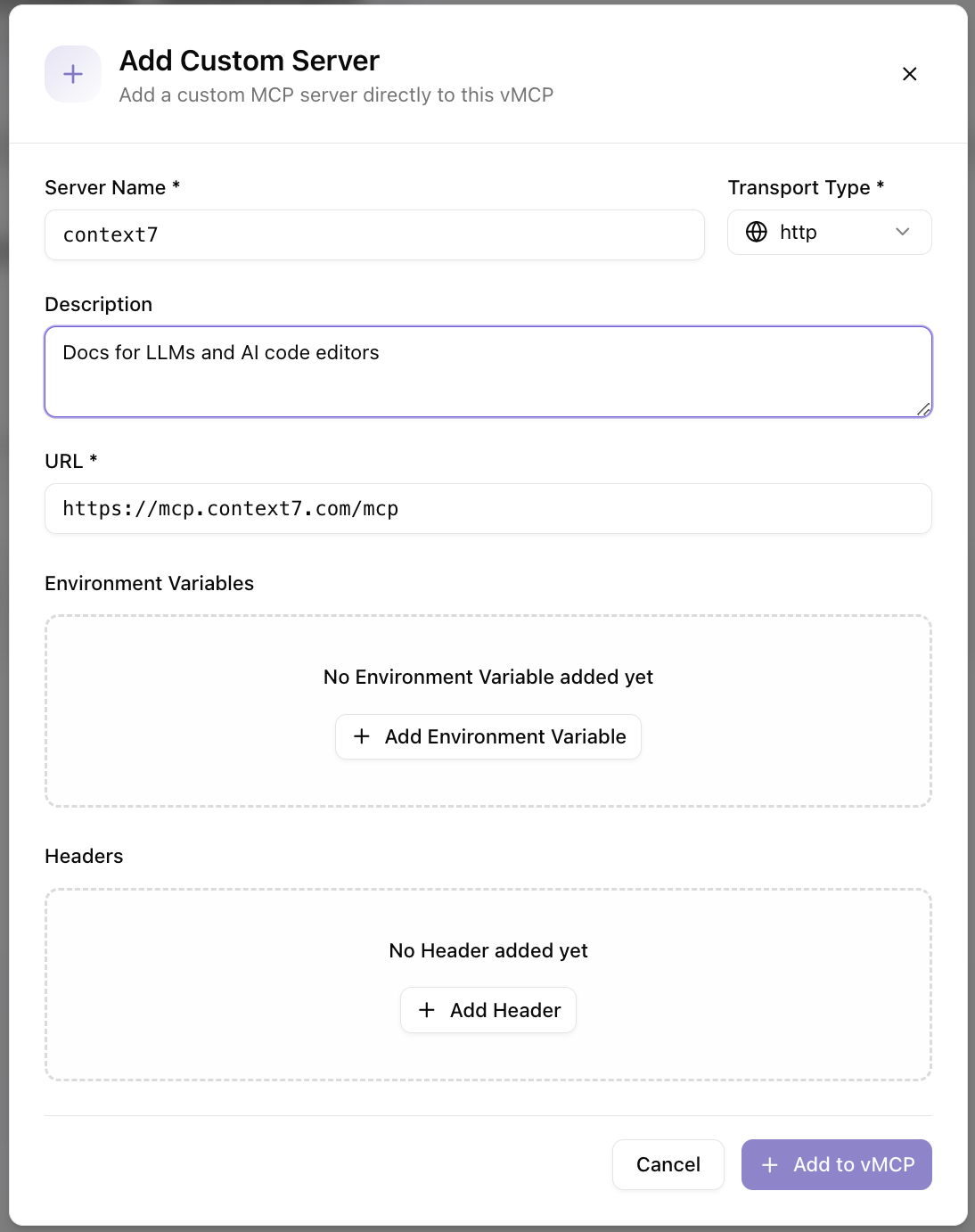
Task: Click the plus icon inside Add to vMCP button
Action: [770, 1164]
